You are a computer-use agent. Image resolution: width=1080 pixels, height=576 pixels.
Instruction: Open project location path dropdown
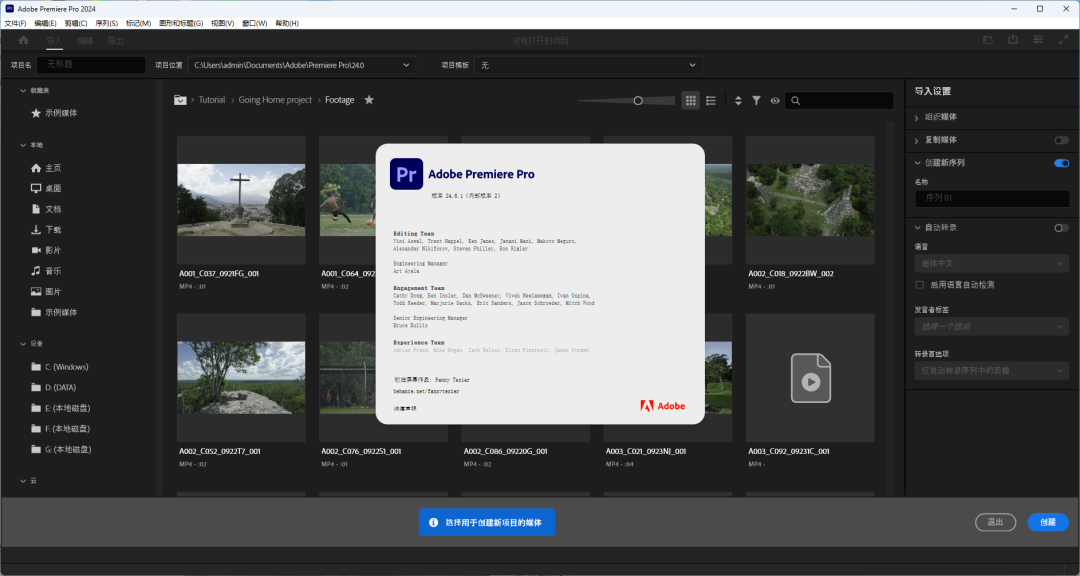[x=302, y=65]
